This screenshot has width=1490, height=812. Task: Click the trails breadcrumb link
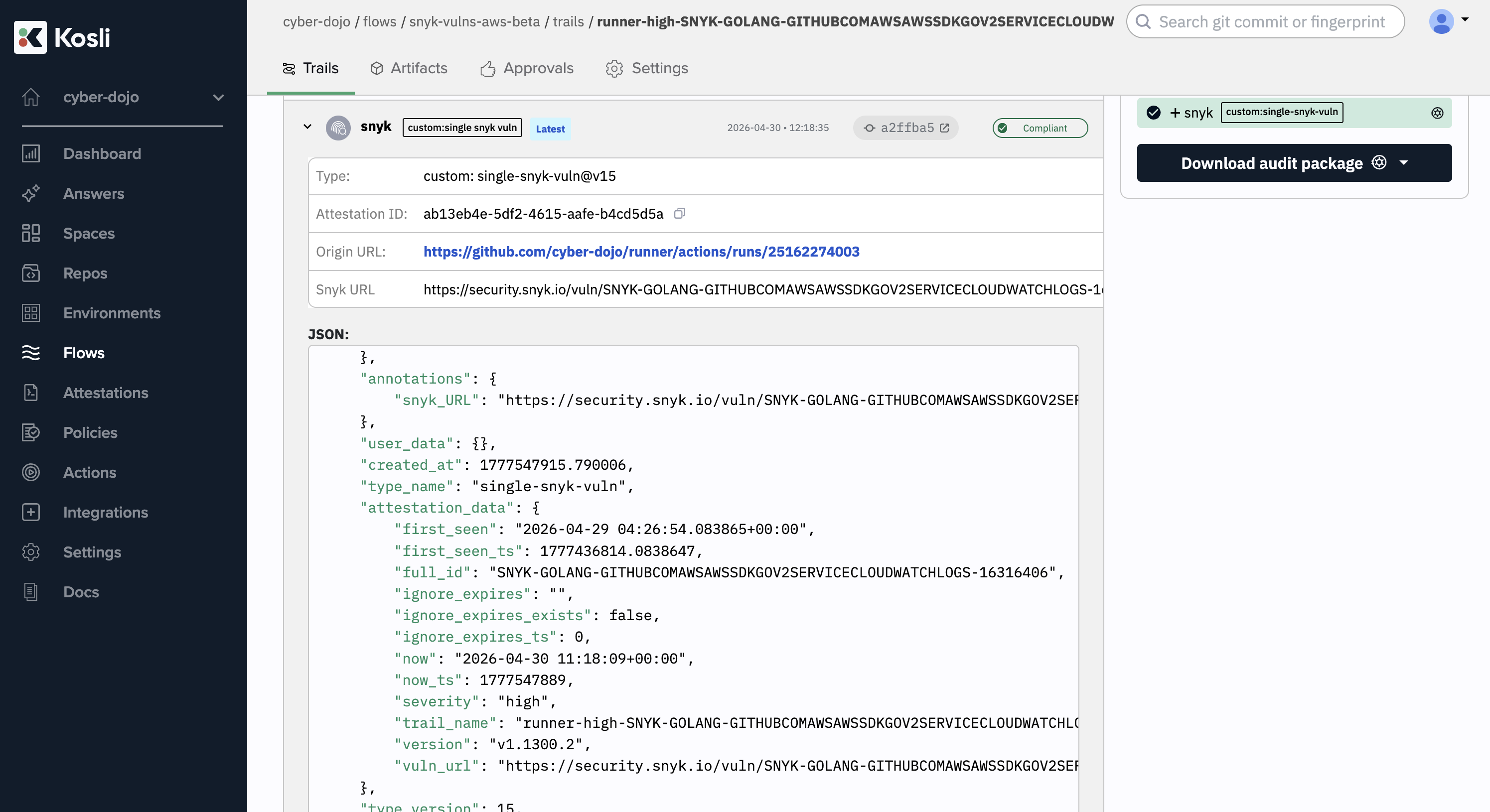click(569, 22)
